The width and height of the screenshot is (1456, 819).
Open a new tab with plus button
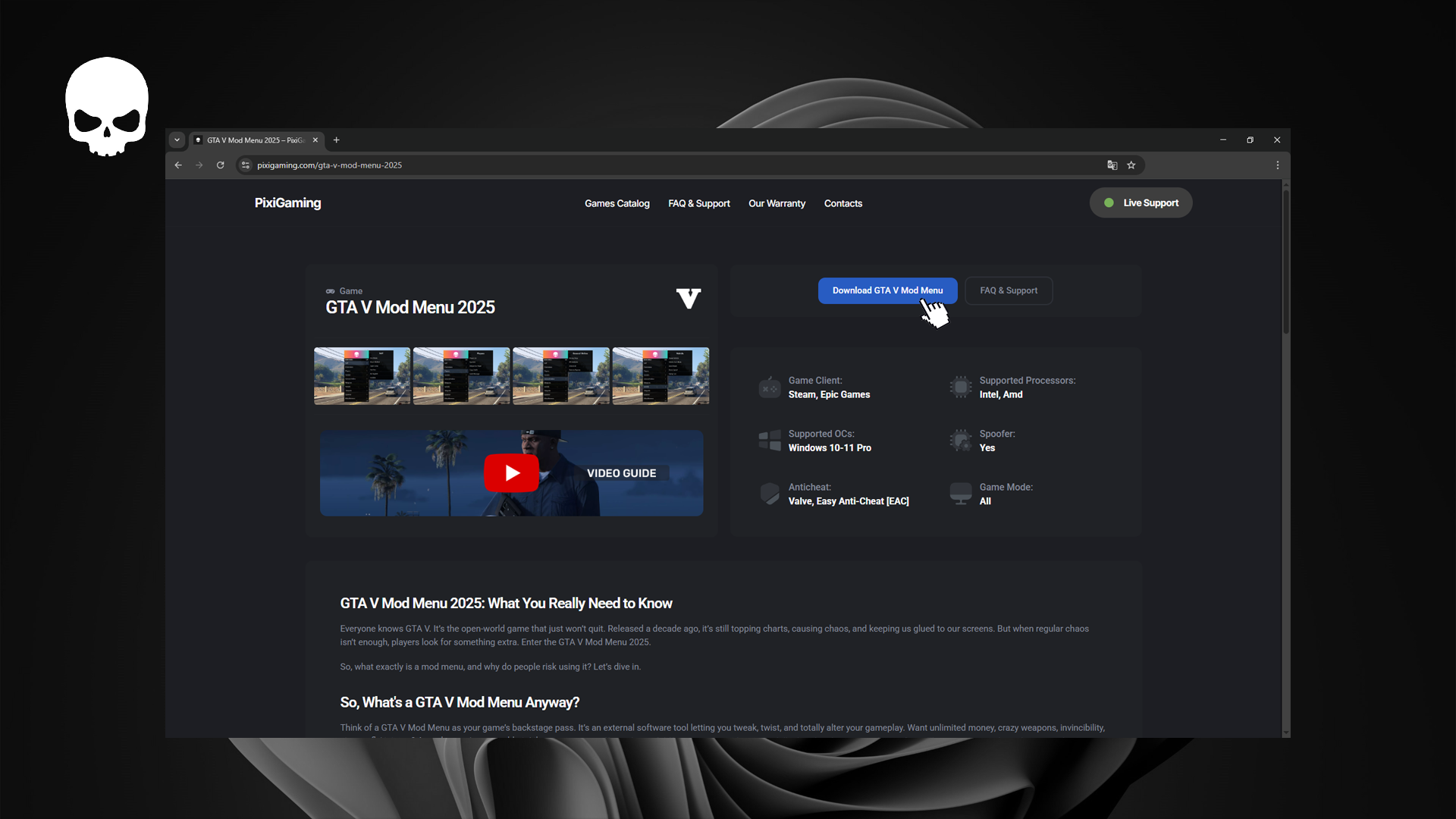(x=337, y=140)
